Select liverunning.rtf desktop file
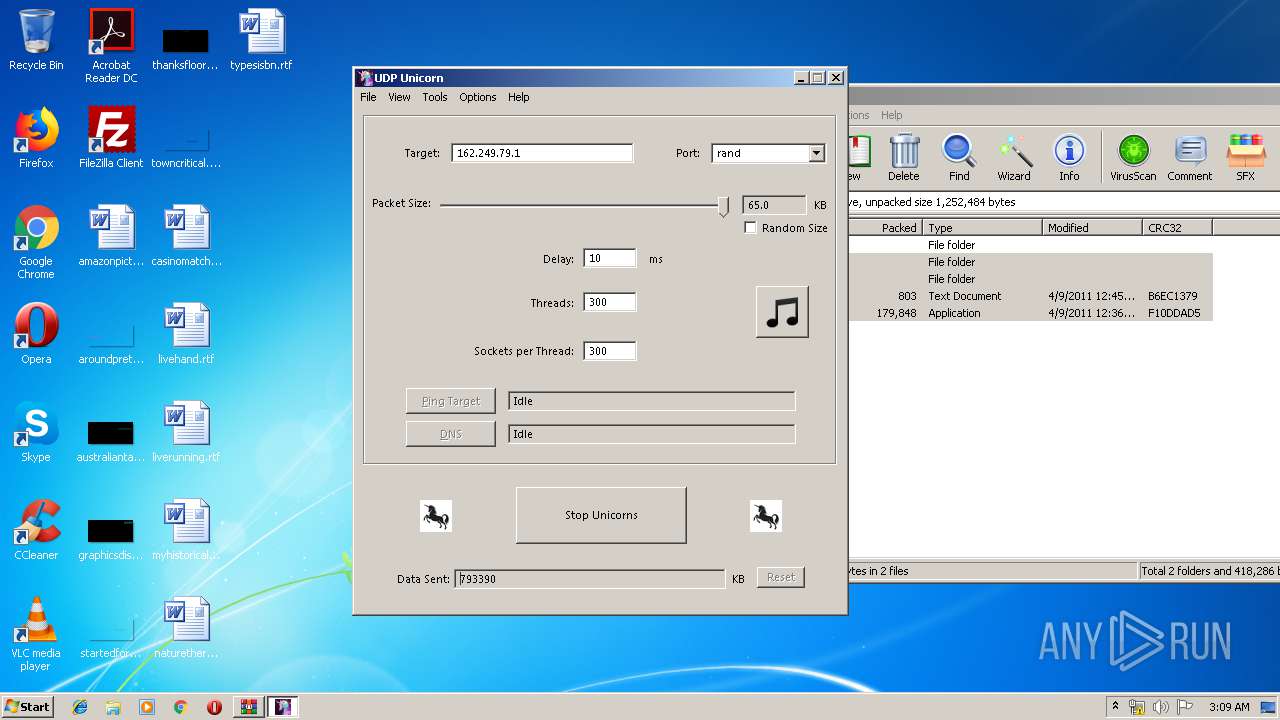 pyautogui.click(x=186, y=432)
